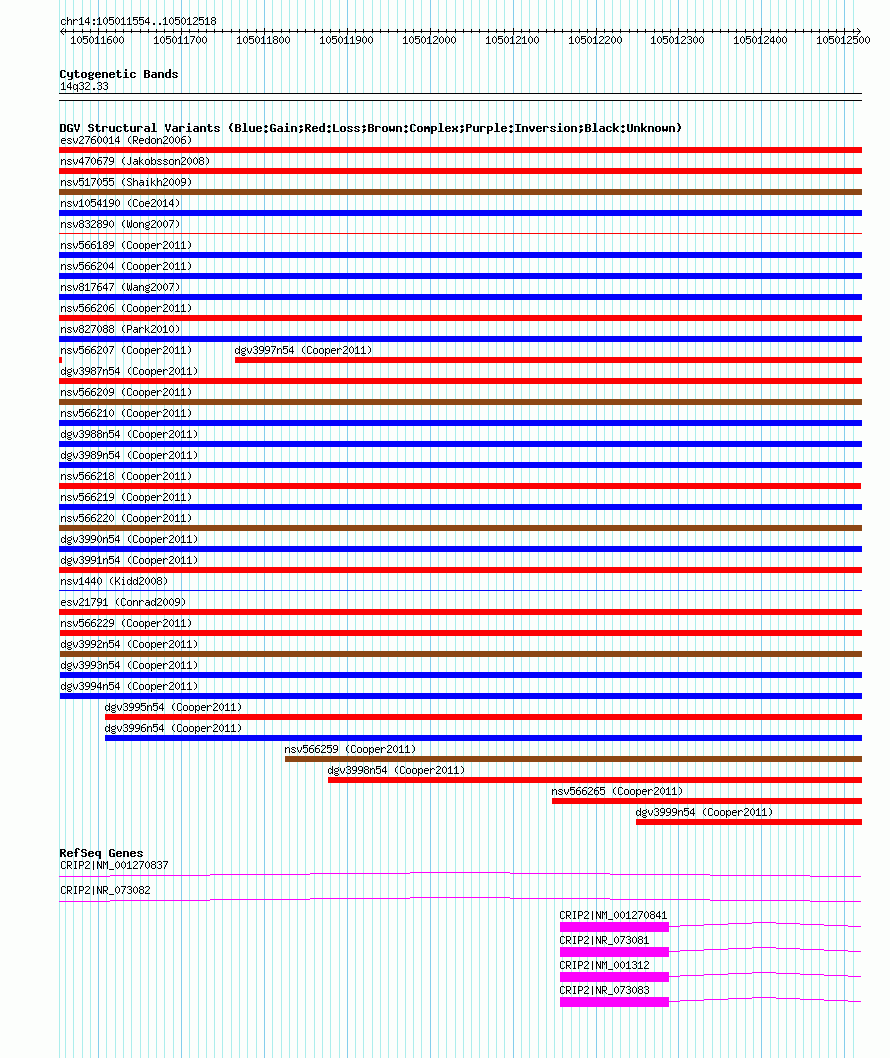Click the nsv566207 (Cooper2011) label
890x1058 pixels.
point(126,350)
